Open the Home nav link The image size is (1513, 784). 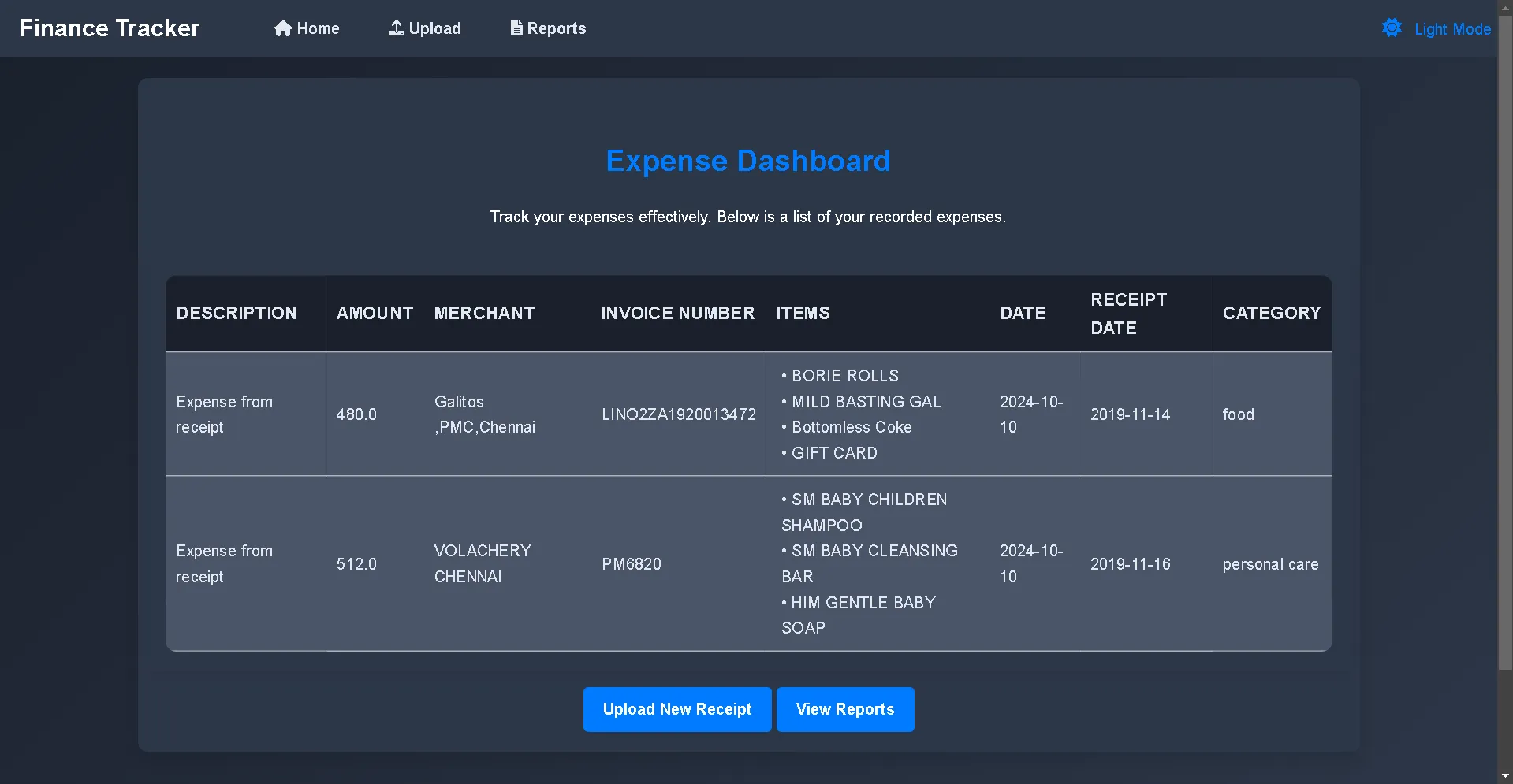307,28
